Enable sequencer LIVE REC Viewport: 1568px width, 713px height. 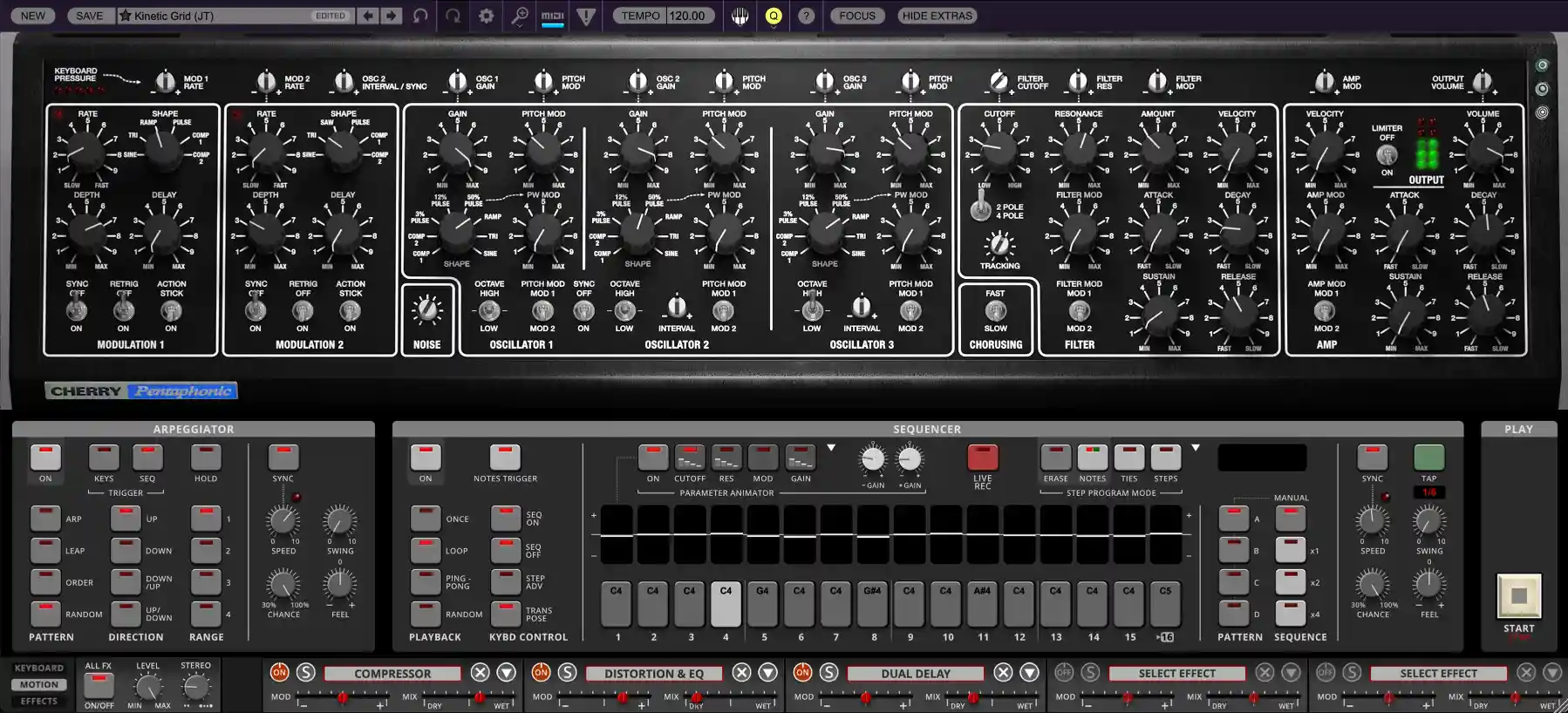[x=983, y=458]
